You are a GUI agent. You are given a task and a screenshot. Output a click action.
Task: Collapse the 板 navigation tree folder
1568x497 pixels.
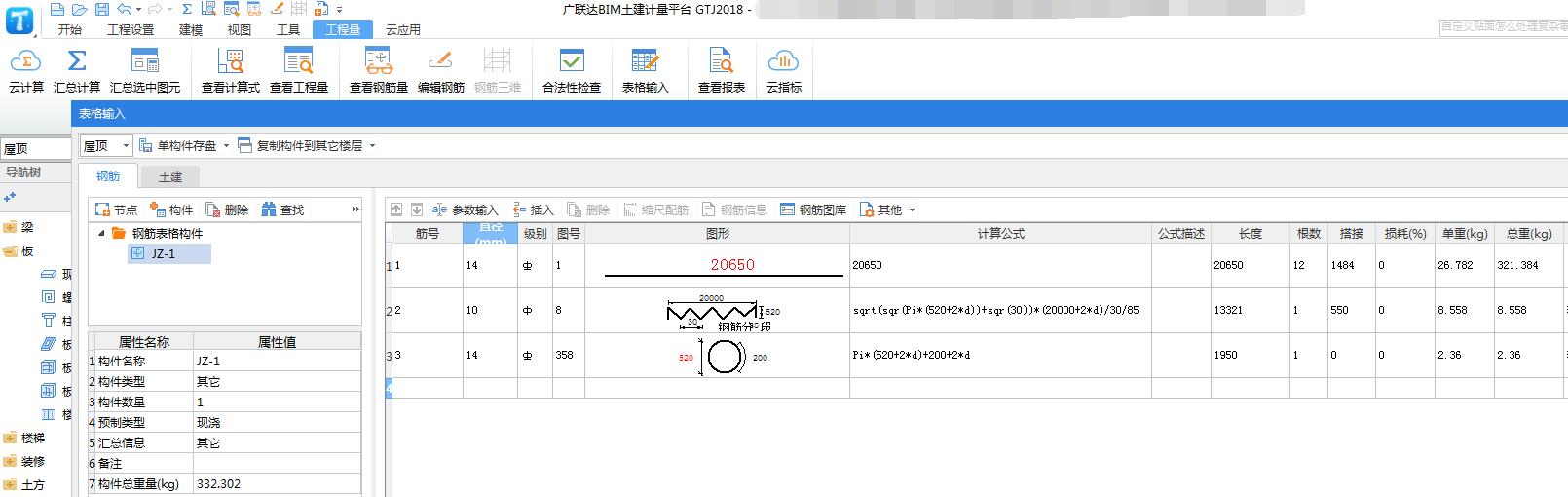point(10,250)
